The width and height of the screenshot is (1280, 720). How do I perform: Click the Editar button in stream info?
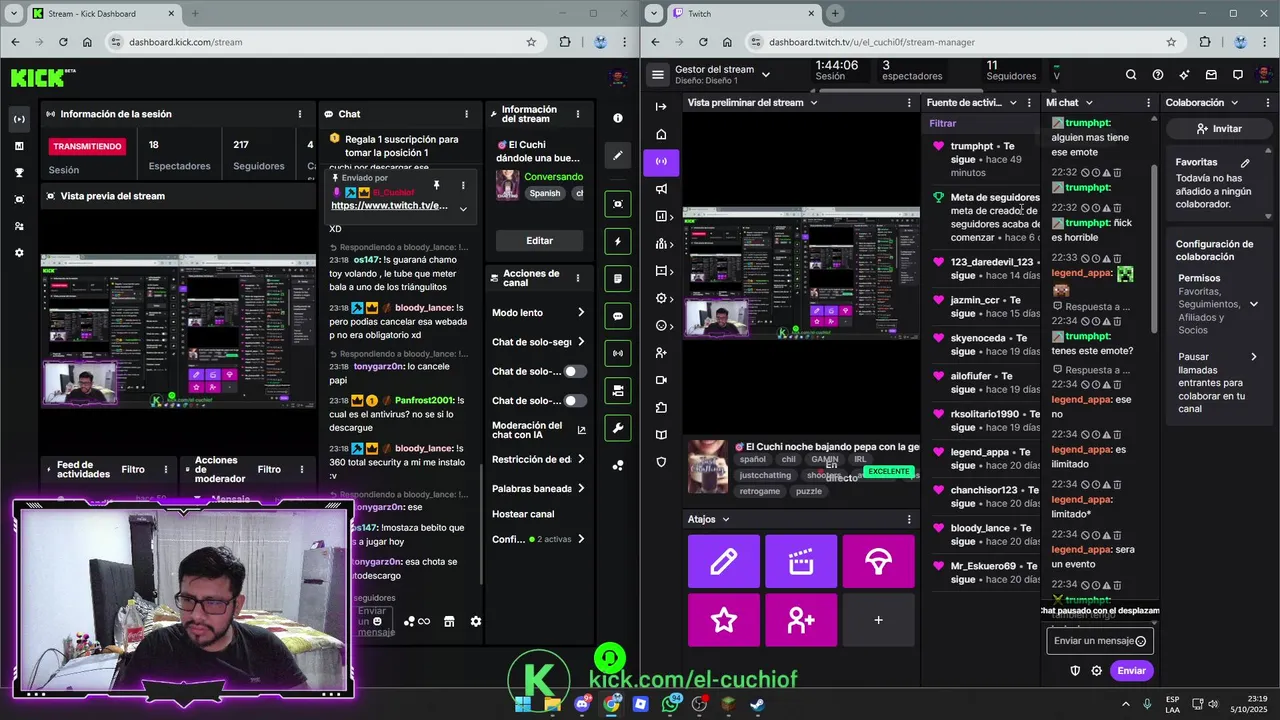540,241
